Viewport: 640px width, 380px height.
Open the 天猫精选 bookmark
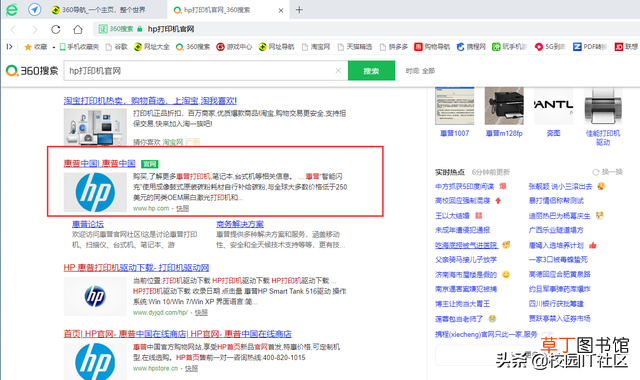click(x=355, y=47)
